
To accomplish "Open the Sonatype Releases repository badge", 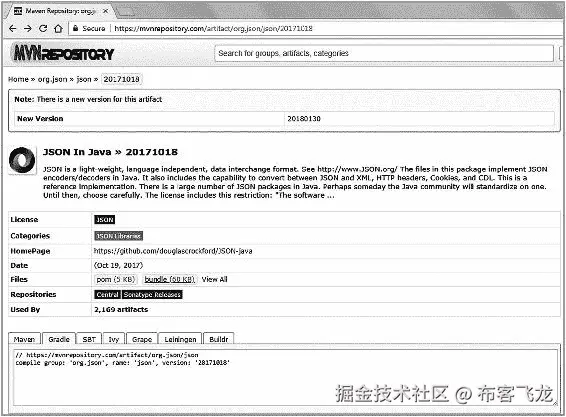I will click(152, 295).
